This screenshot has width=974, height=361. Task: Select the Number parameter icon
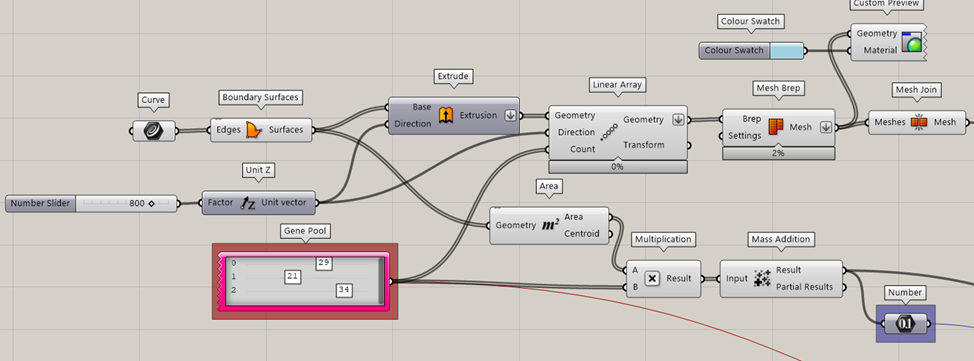(x=905, y=323)
